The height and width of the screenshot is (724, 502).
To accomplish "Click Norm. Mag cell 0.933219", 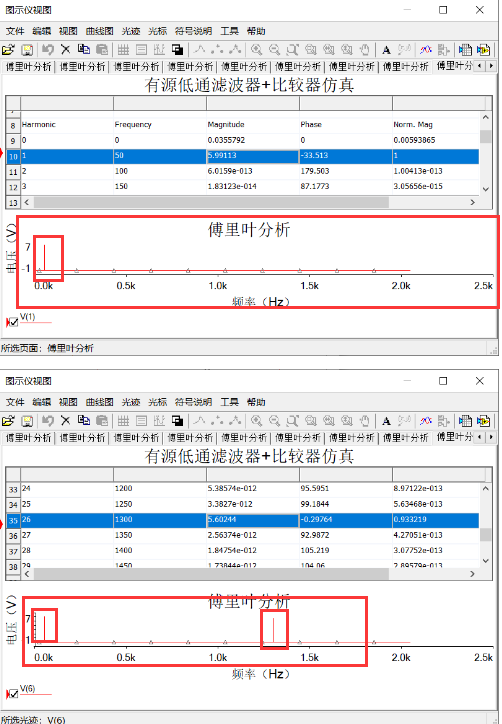I will 435,519.
